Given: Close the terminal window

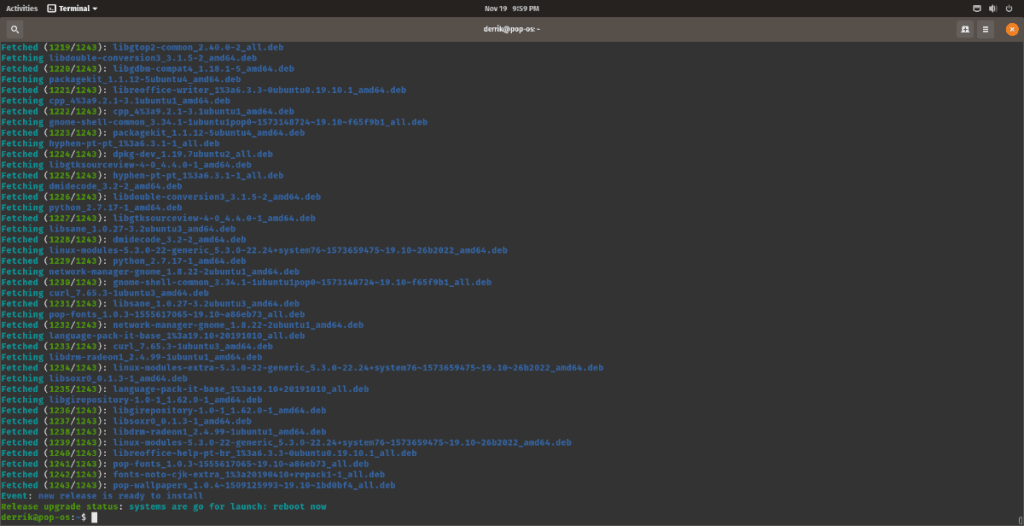Looking at the screenshot, I should (1010, 30).
